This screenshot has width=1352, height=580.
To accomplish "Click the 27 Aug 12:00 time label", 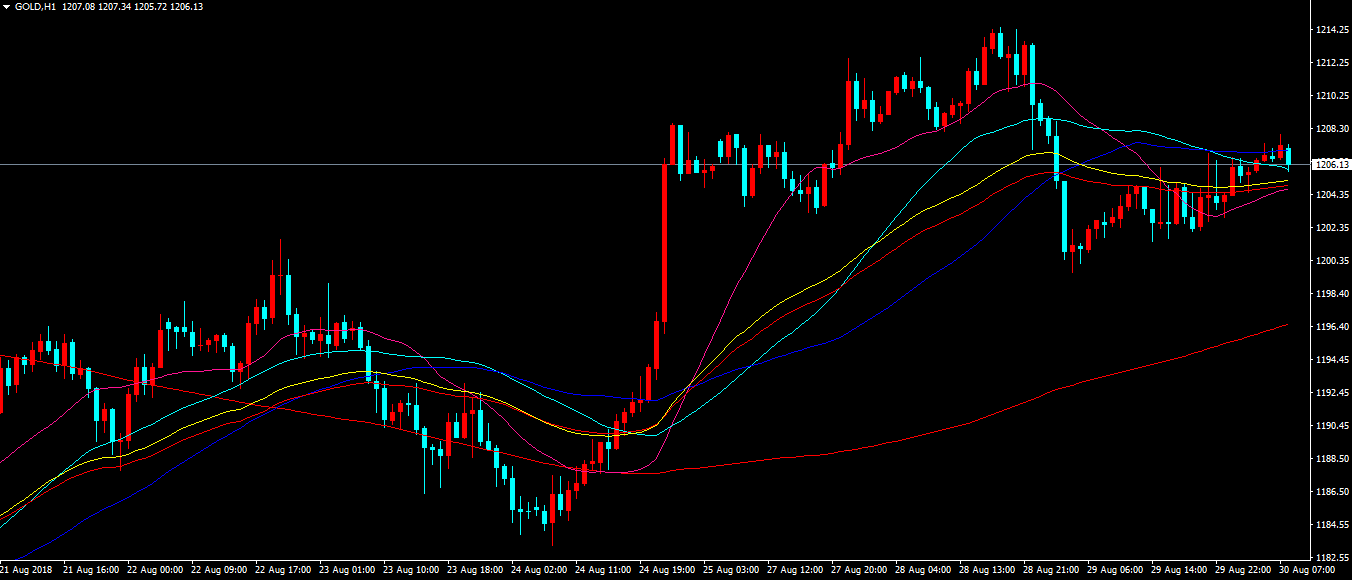I will (795, 570).
